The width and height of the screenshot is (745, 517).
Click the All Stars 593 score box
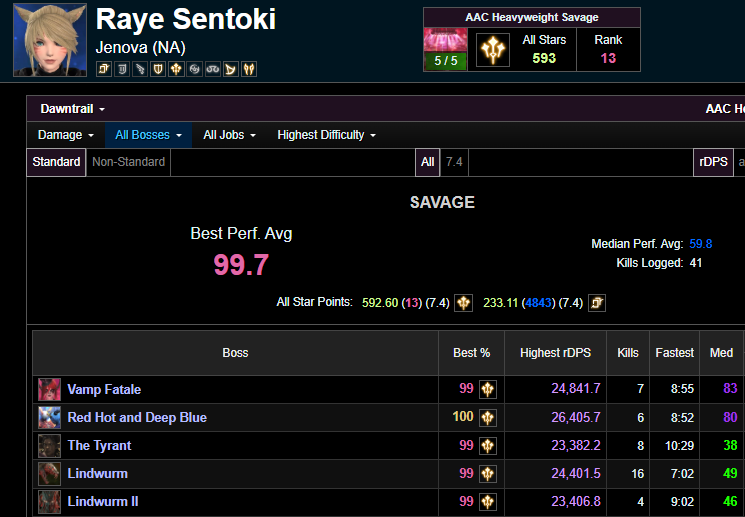tap(544, 49)
